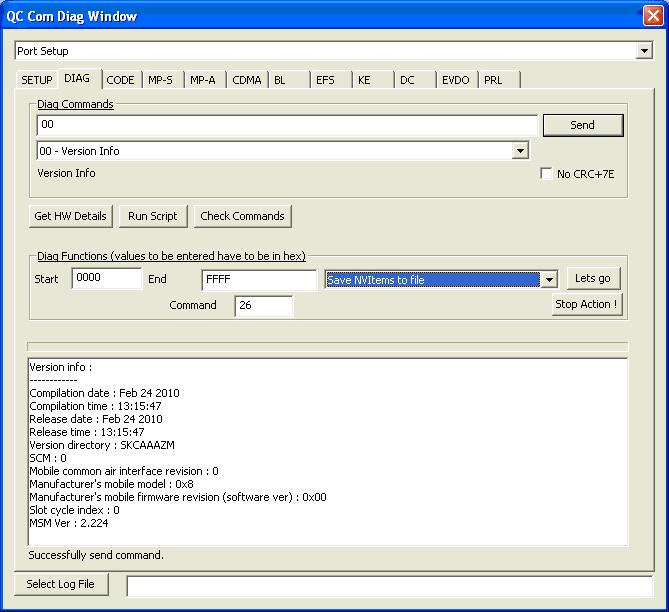This screenshot has height=612, width=669.
Task: Go to the MP-A tab
Action: [x=203, y=80]
